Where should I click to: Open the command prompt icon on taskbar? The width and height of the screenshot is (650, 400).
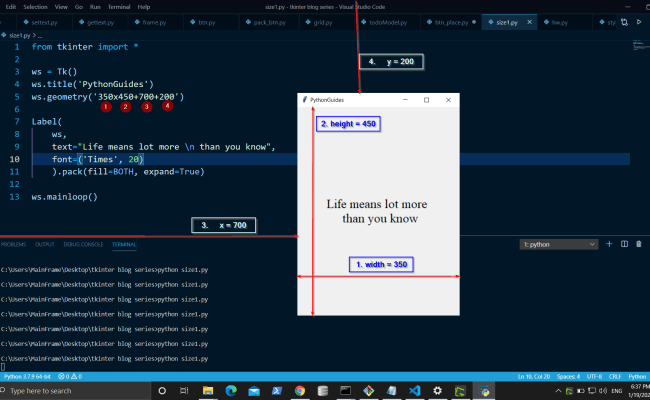coord(345,390)
